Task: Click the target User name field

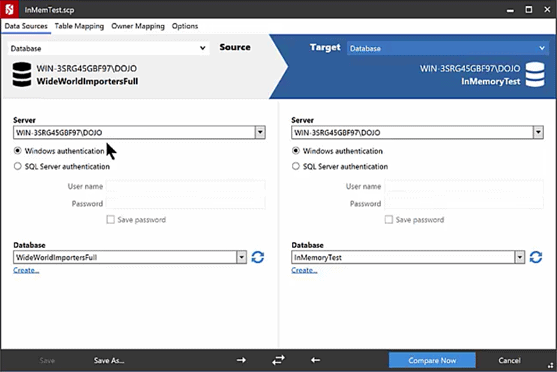Action: (464, 186)
